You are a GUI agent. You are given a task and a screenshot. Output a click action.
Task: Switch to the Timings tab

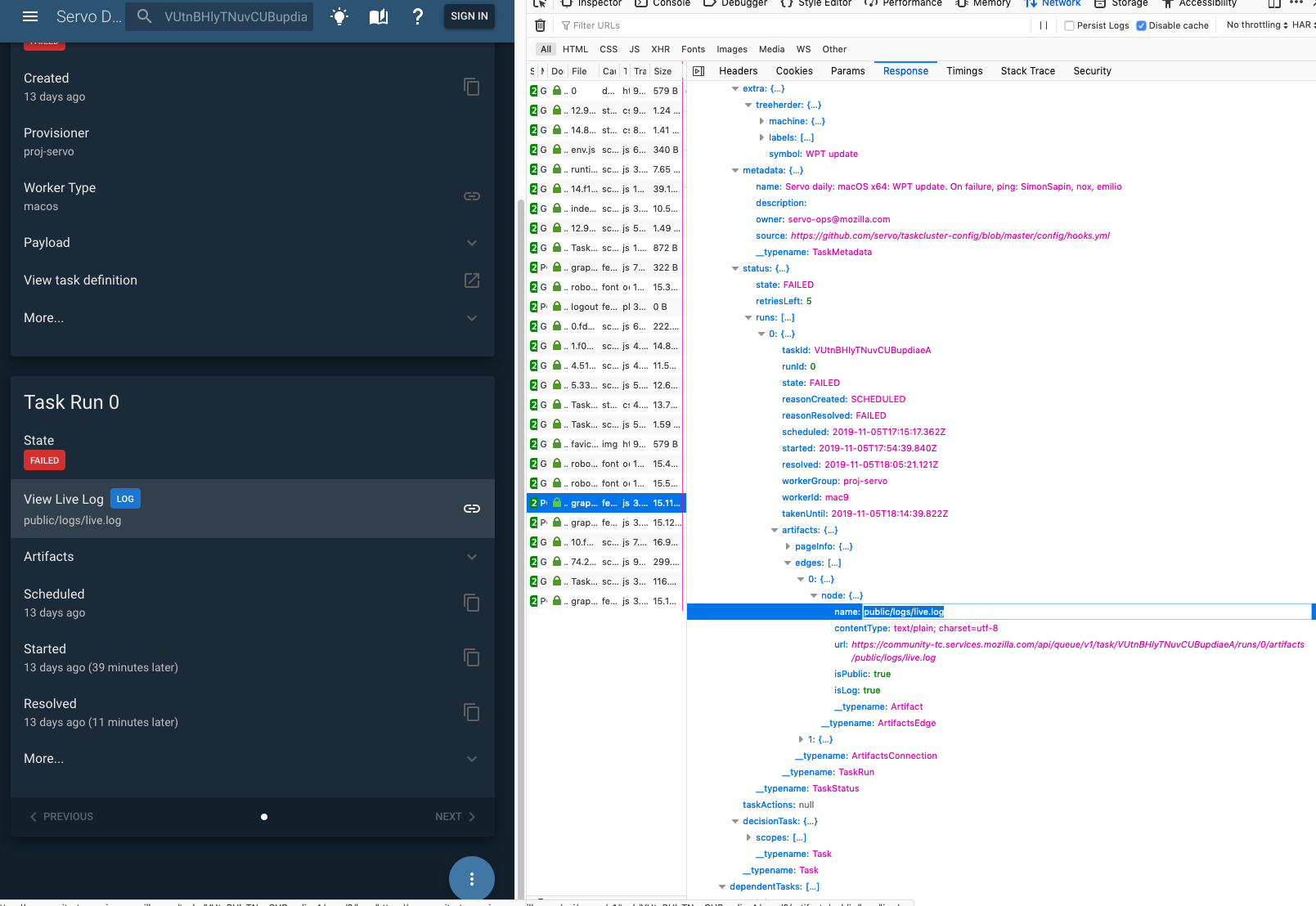point(964,71)
